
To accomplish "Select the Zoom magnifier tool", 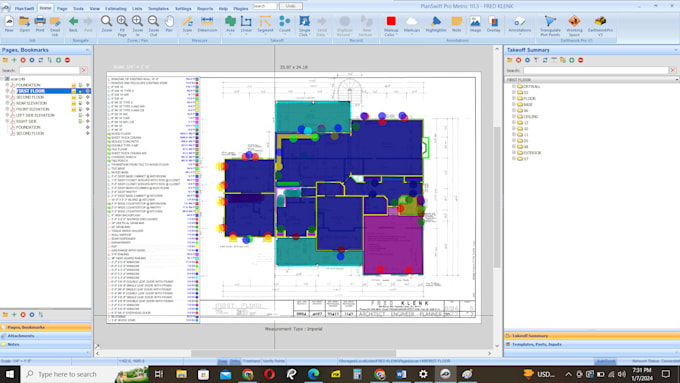I will coord(106,24).
